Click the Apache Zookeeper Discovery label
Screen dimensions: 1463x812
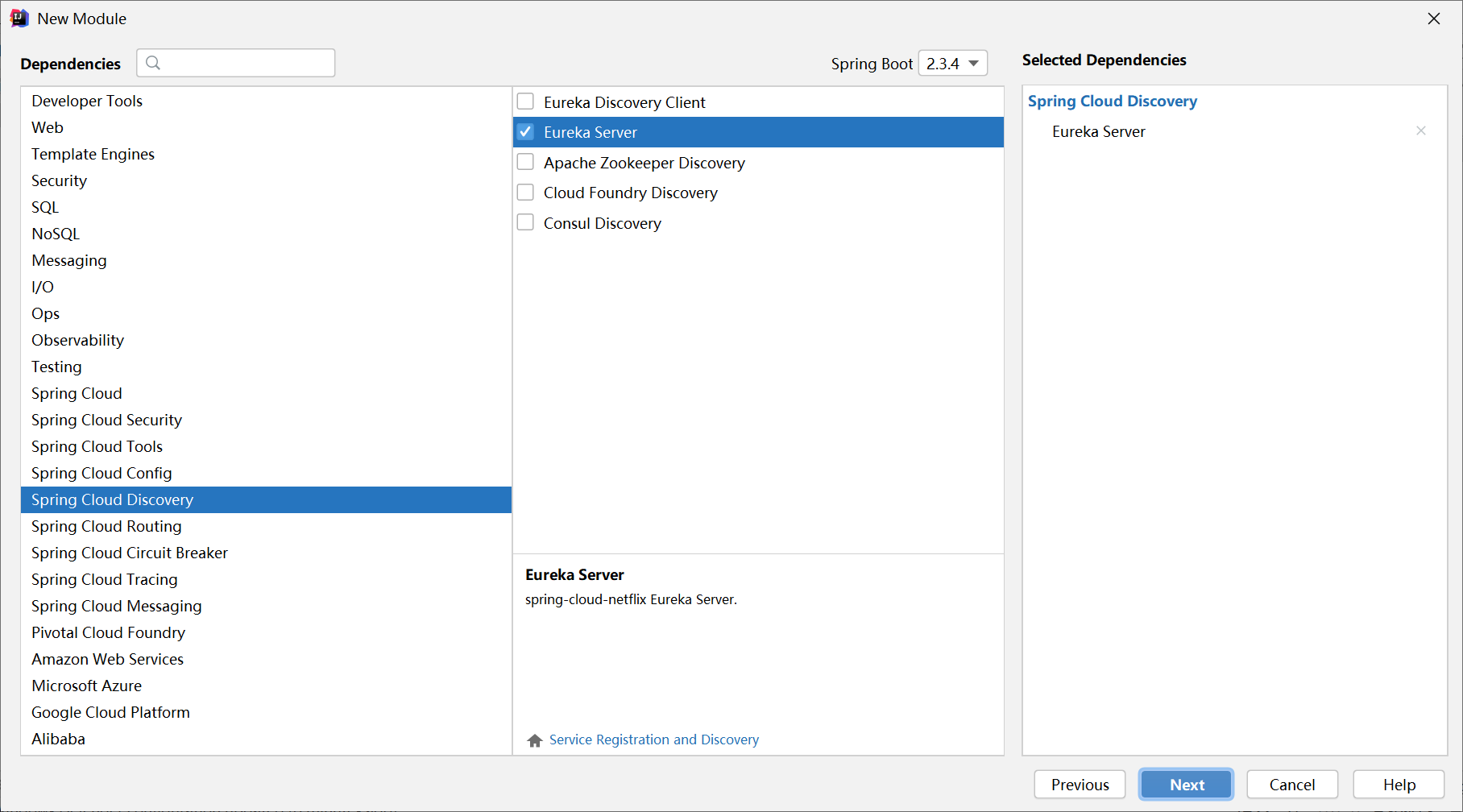coord(644,163)
